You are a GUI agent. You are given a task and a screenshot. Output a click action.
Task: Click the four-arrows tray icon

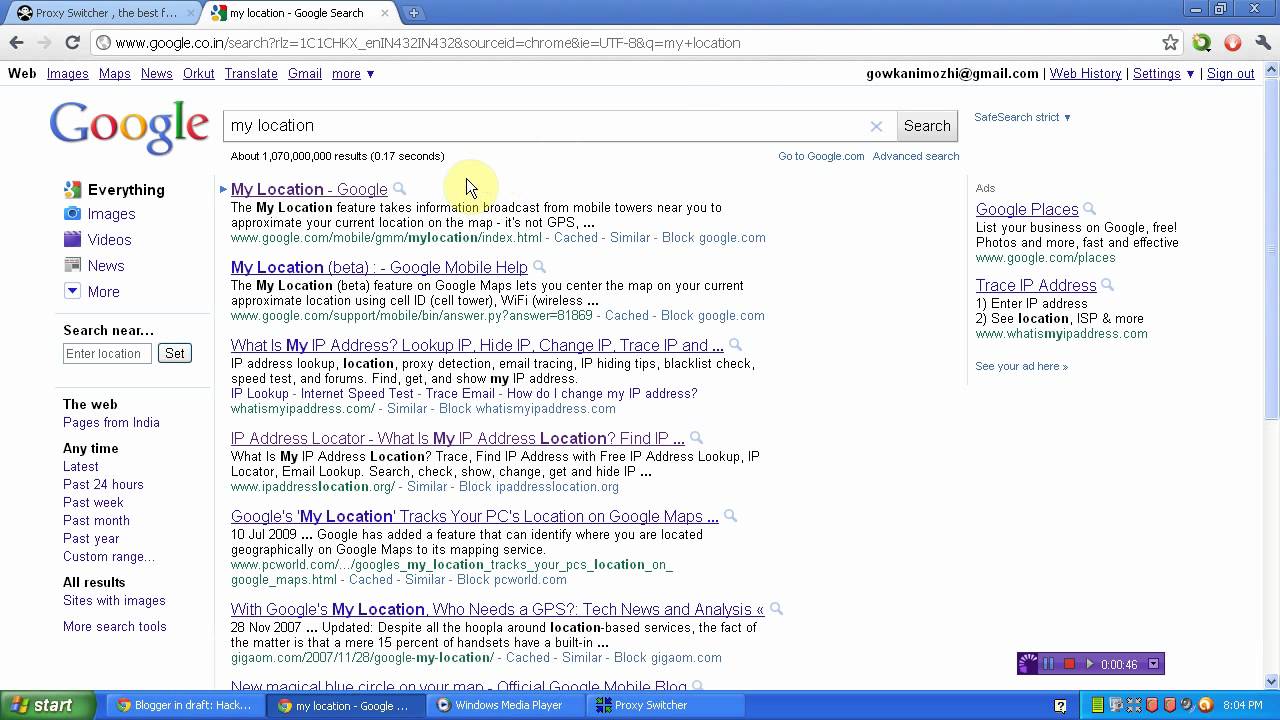pyautogui.click(x=1134, y=705)
